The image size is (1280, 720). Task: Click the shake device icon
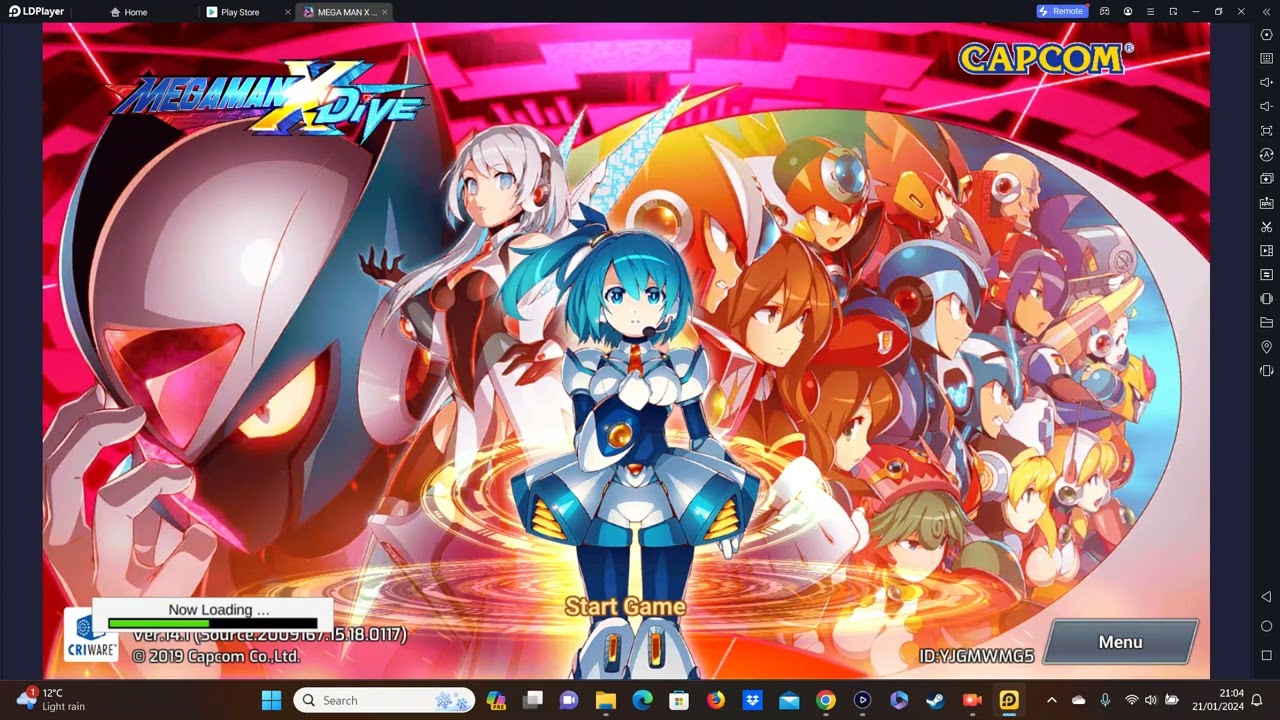coord(1266,299)
